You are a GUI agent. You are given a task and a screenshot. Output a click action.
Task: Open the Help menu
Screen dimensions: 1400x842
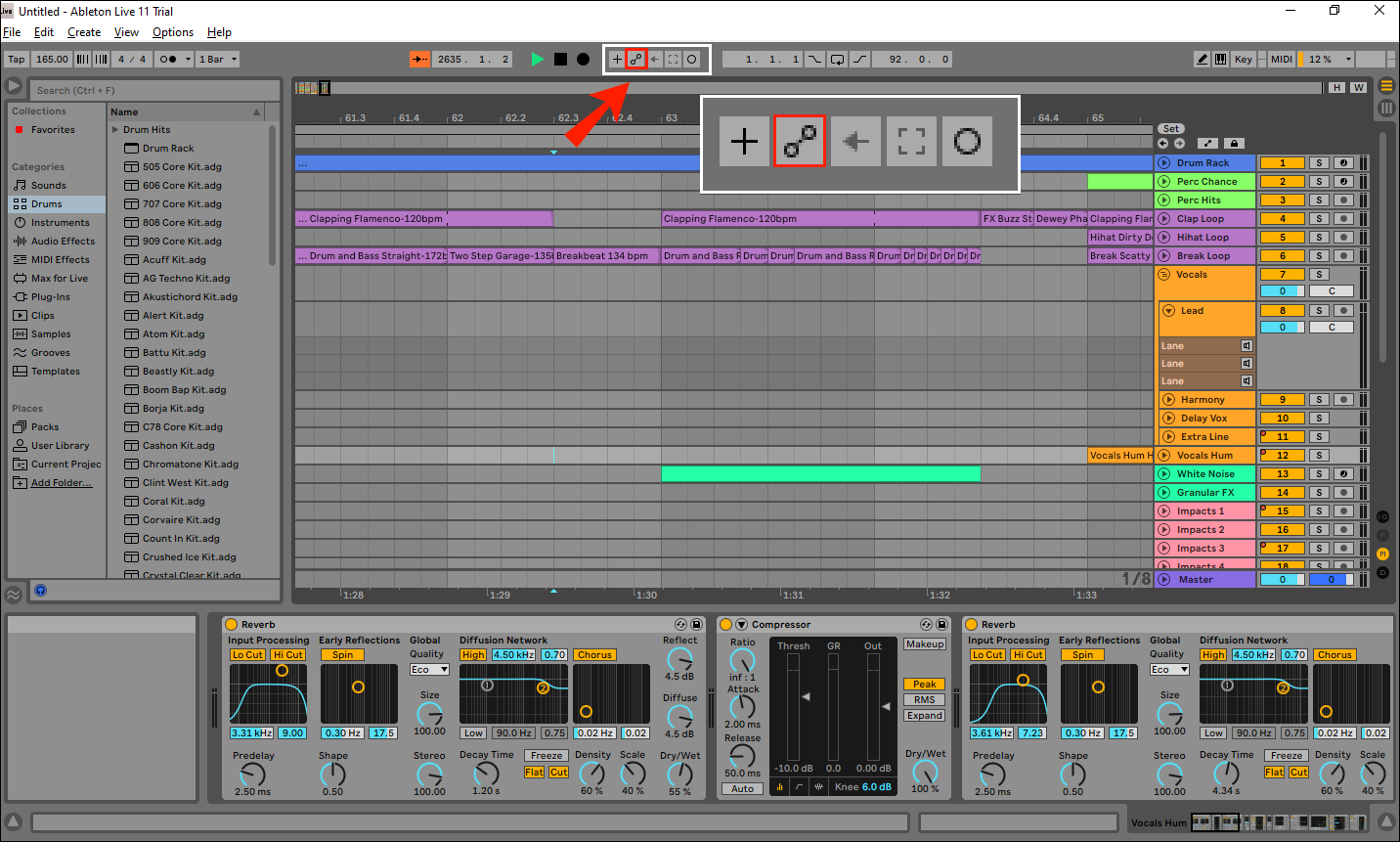pos(219,31)
